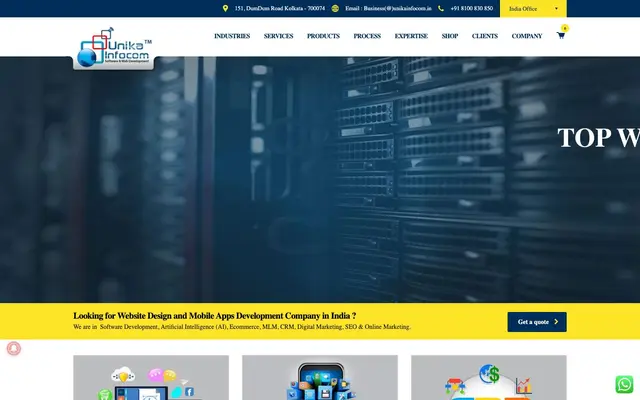
Task: Click the +91 8100 830 850 phone number
Action: pos(471,8)
